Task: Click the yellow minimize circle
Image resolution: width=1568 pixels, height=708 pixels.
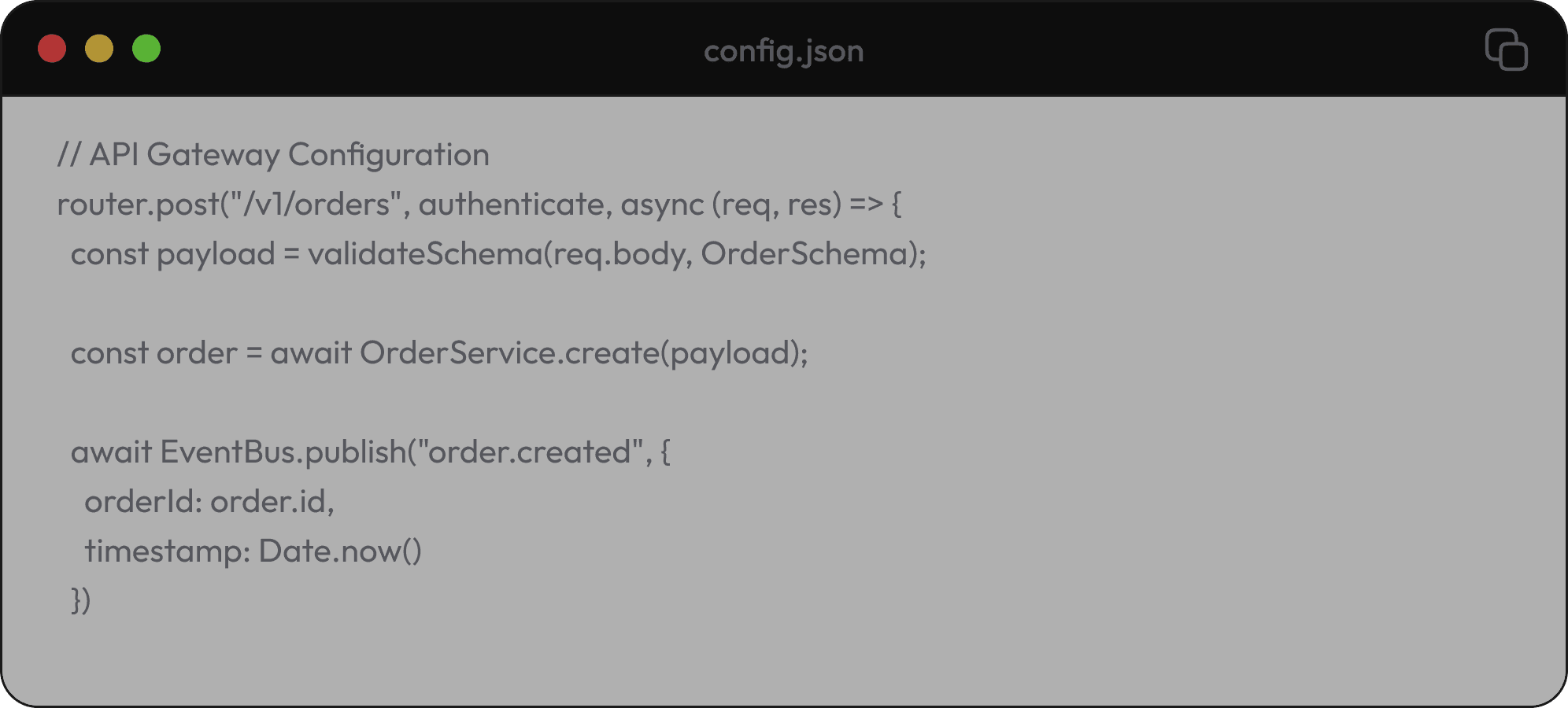Action: [98, 49]
